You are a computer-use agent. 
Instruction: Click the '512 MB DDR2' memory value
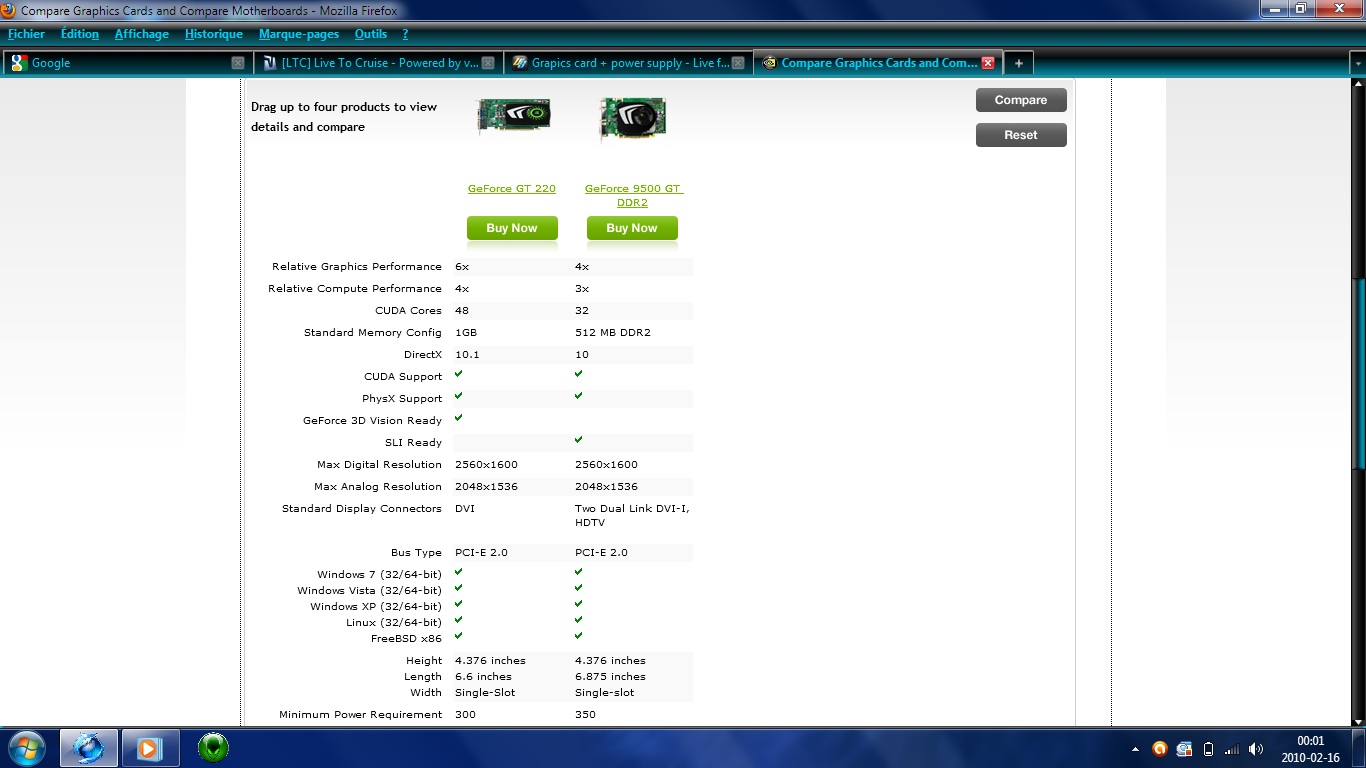[x=613, y=333]
